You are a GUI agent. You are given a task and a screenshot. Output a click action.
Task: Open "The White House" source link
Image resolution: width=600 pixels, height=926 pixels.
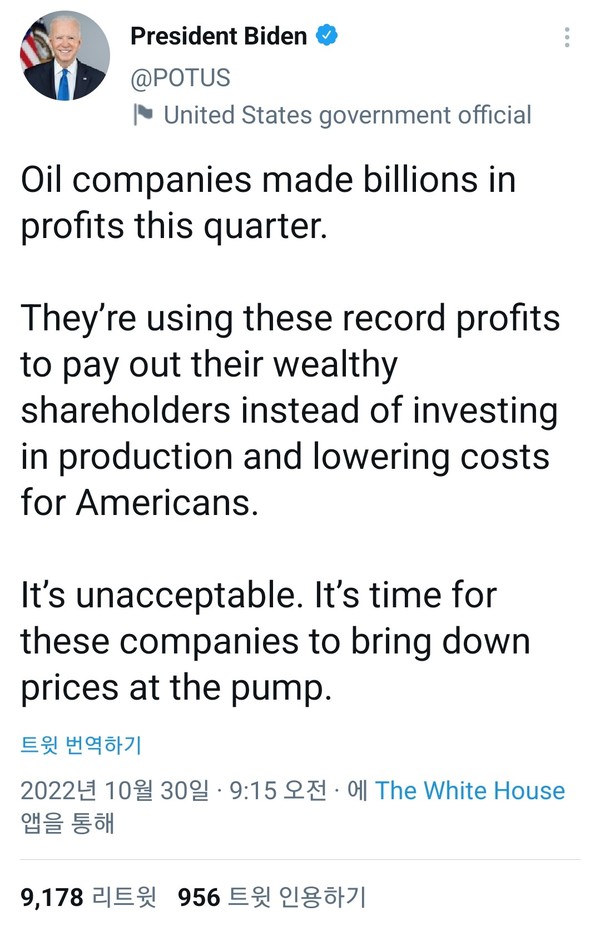coord(470,791)
